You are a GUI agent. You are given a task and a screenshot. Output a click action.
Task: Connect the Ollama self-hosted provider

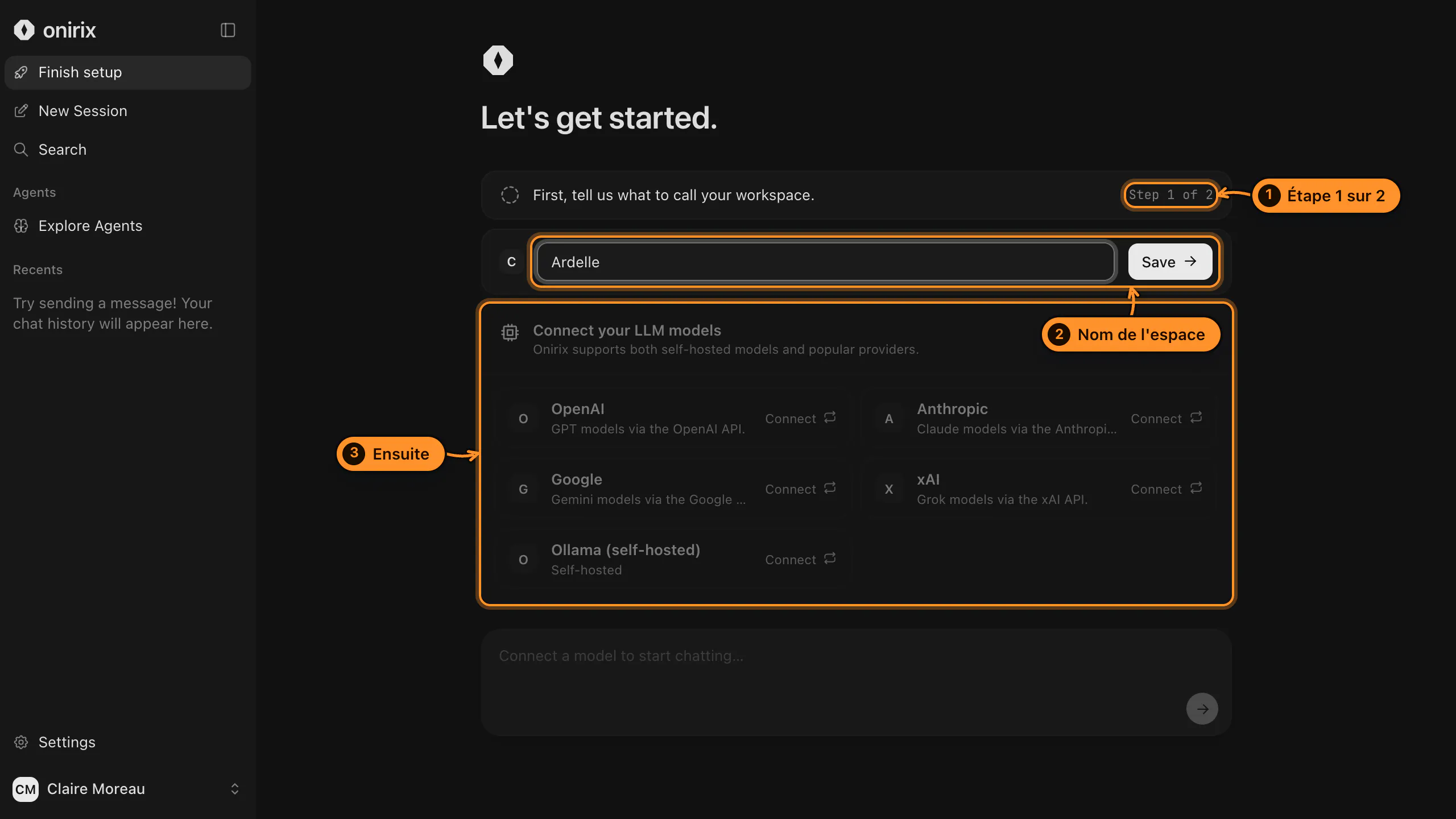(800, 560)
